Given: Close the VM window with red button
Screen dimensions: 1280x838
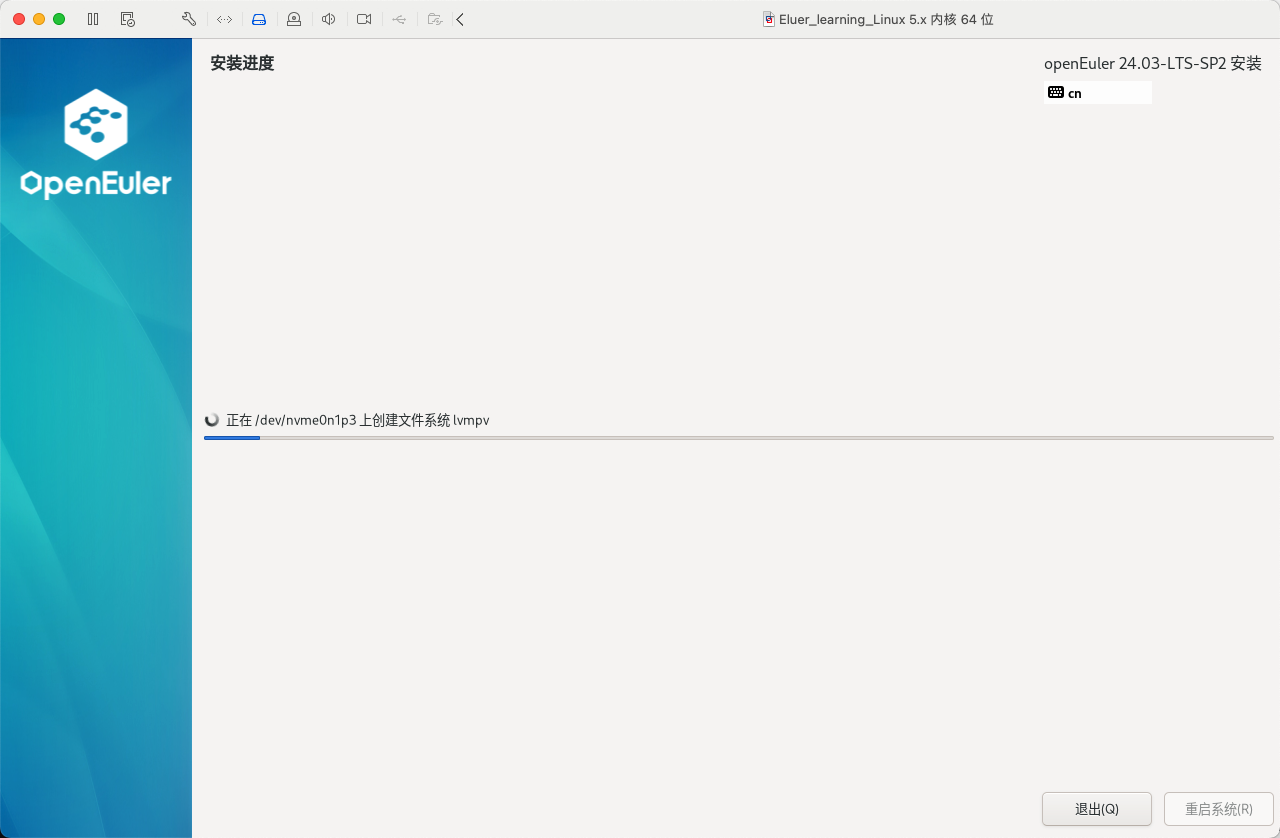Looking at the screenshot, I should pyautogui.click(x=19, y=19).
